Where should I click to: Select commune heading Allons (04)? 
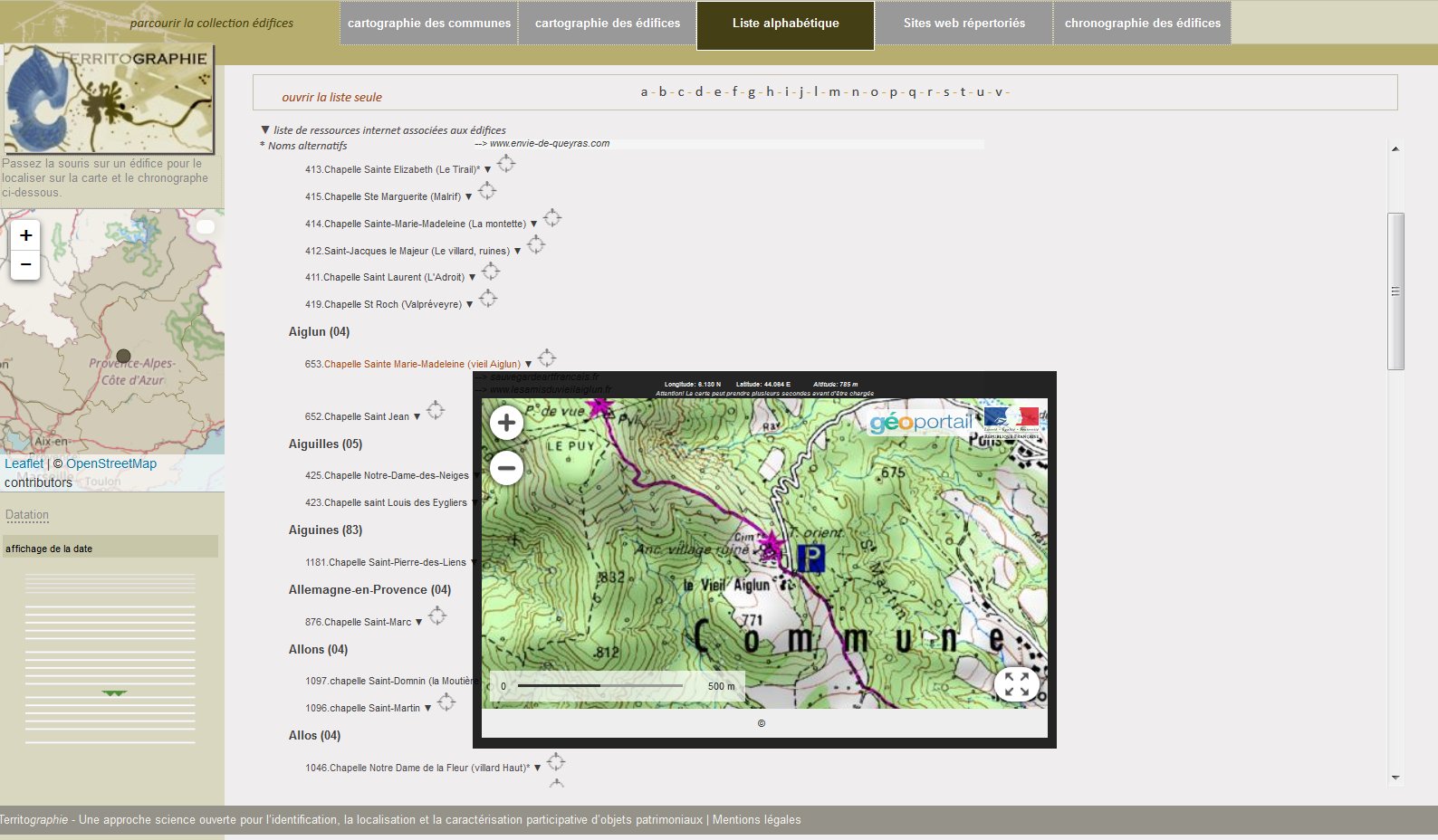click(318, 649)
